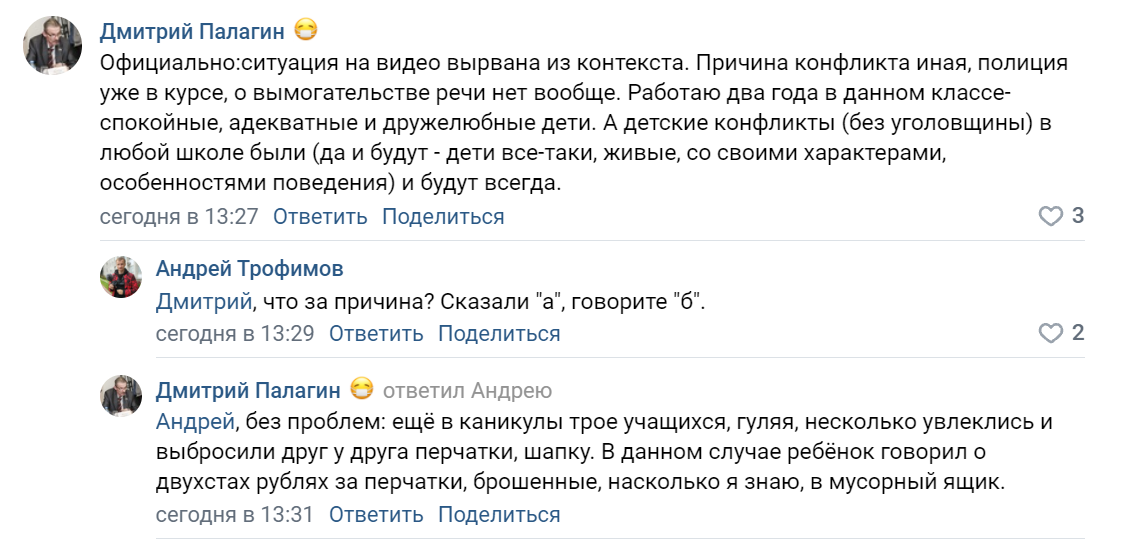Screen dimensions: 1125x540
Task: Share Андрей Трофимов's 13:29 comment
Action: (x=499, y=333)
